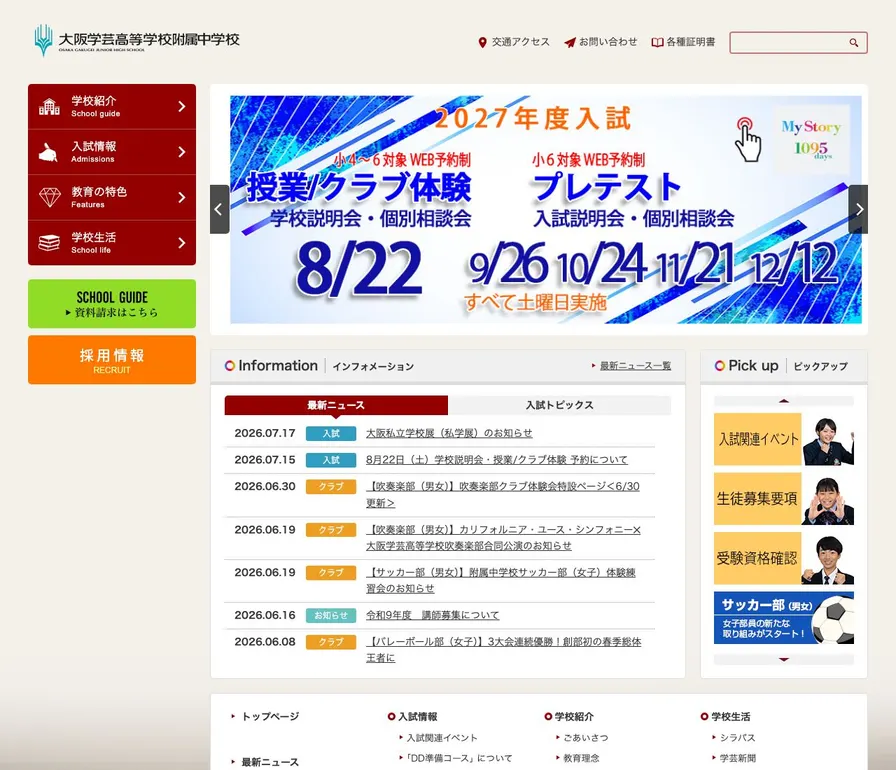Open news 8月22日(土)学校説明会 予約について
This screenshot has width=896, height=770.
pyautogui.click(x=497, y=460)
